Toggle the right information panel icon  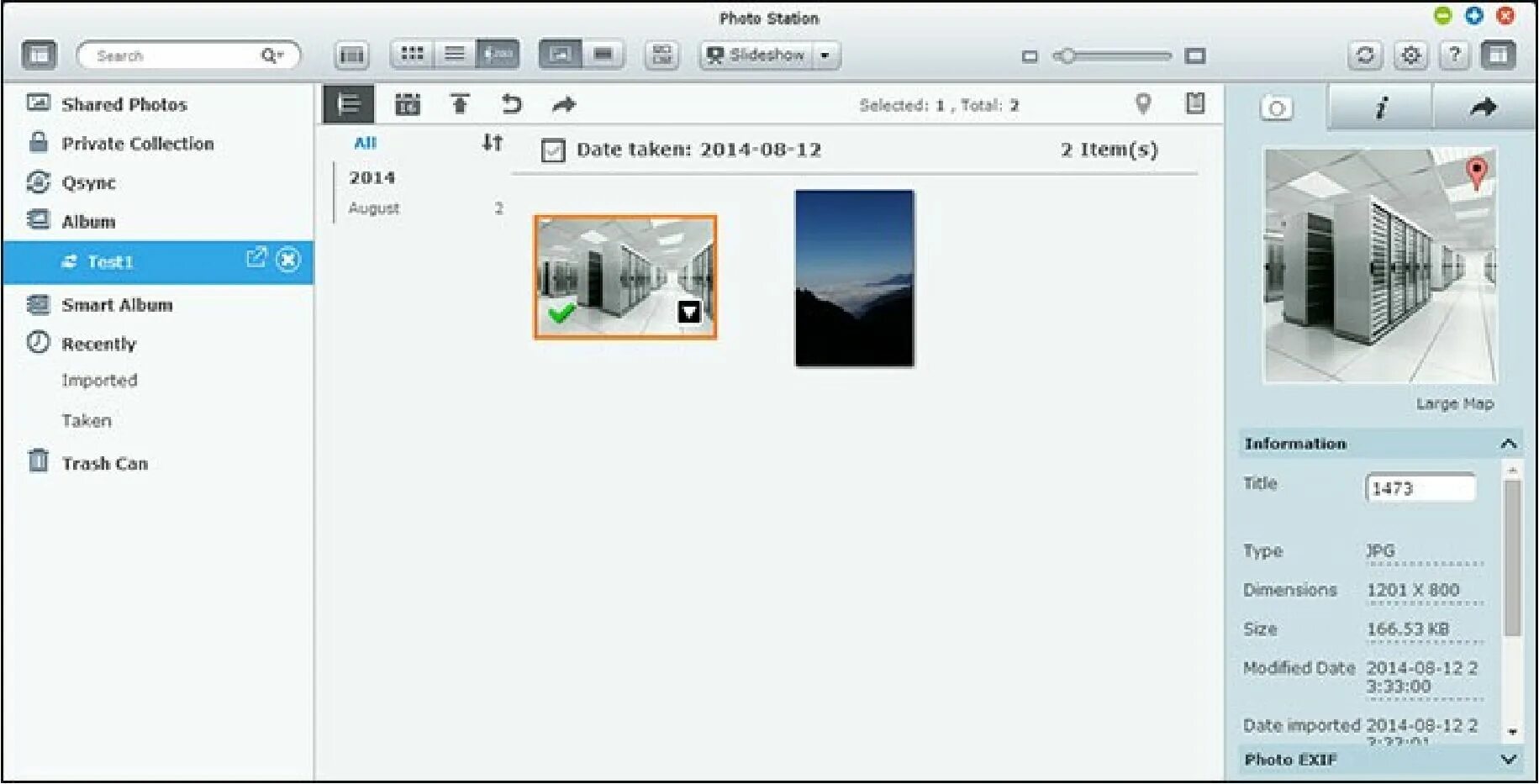point(1498,55)
